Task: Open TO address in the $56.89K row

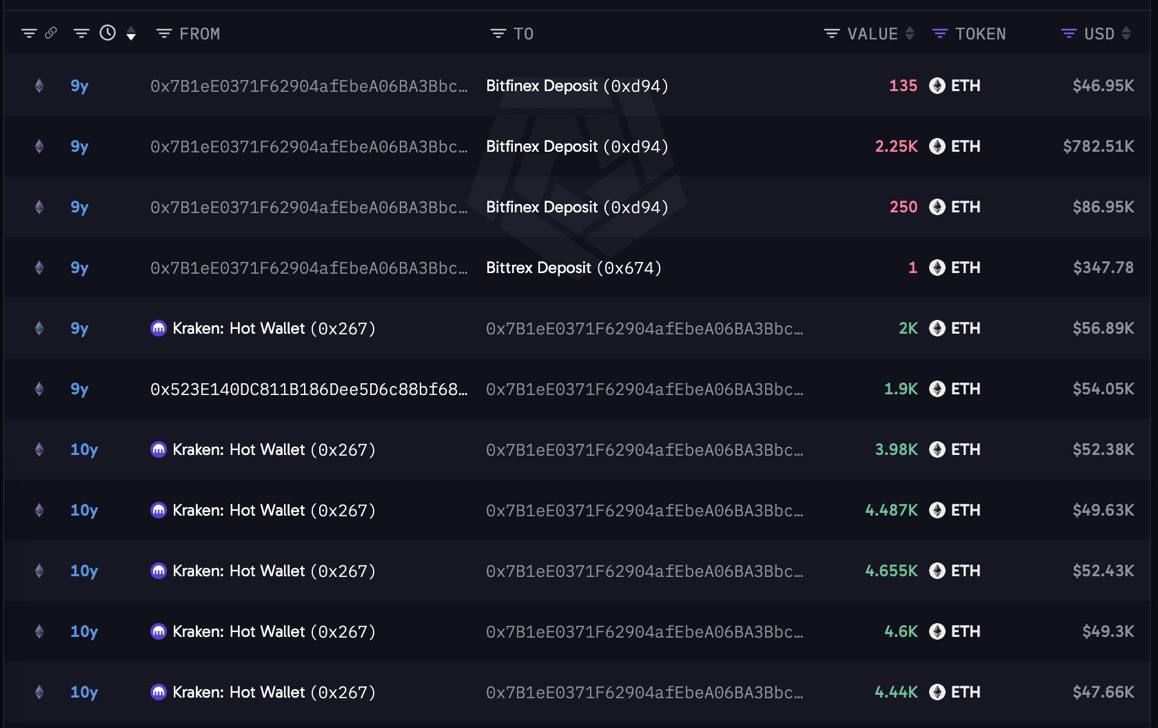Action: point(644,328)
